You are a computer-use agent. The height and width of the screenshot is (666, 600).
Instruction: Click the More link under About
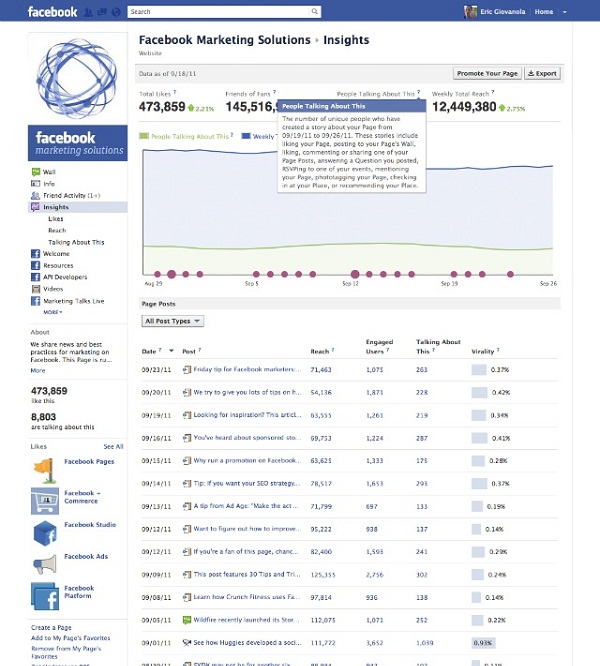(x=38, y=370)
